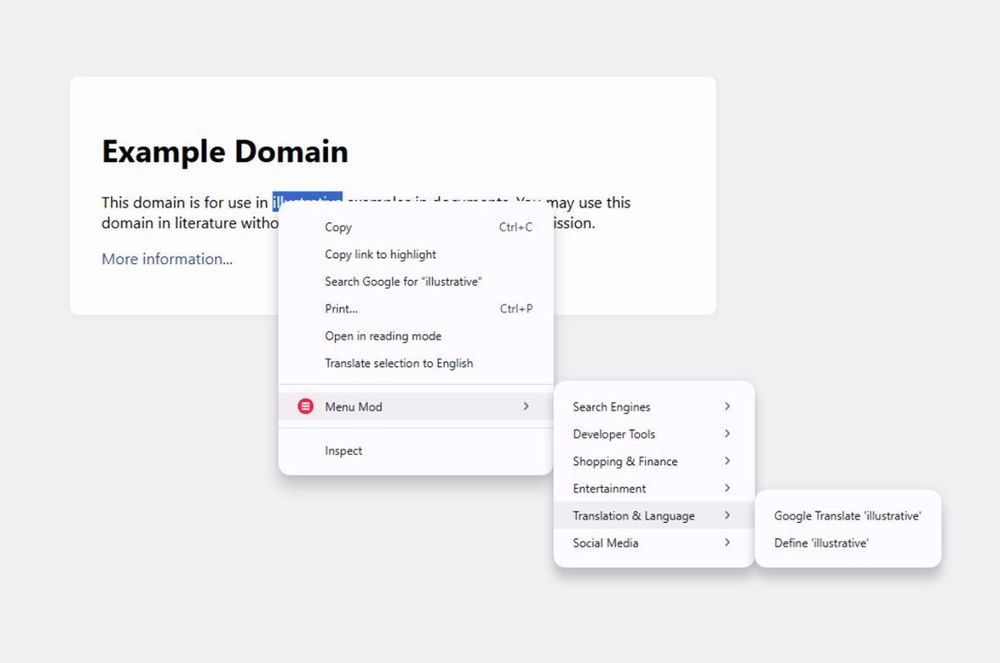Open the Shopping & Finance category

654,462
